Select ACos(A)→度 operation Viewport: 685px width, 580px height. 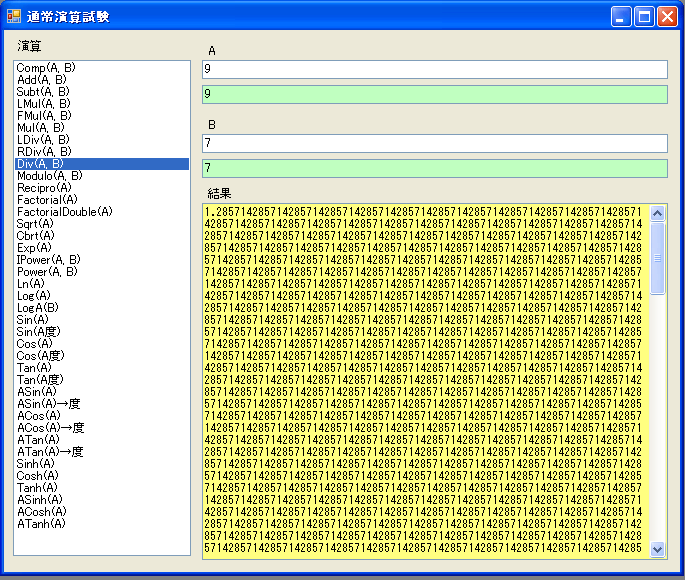102,428
